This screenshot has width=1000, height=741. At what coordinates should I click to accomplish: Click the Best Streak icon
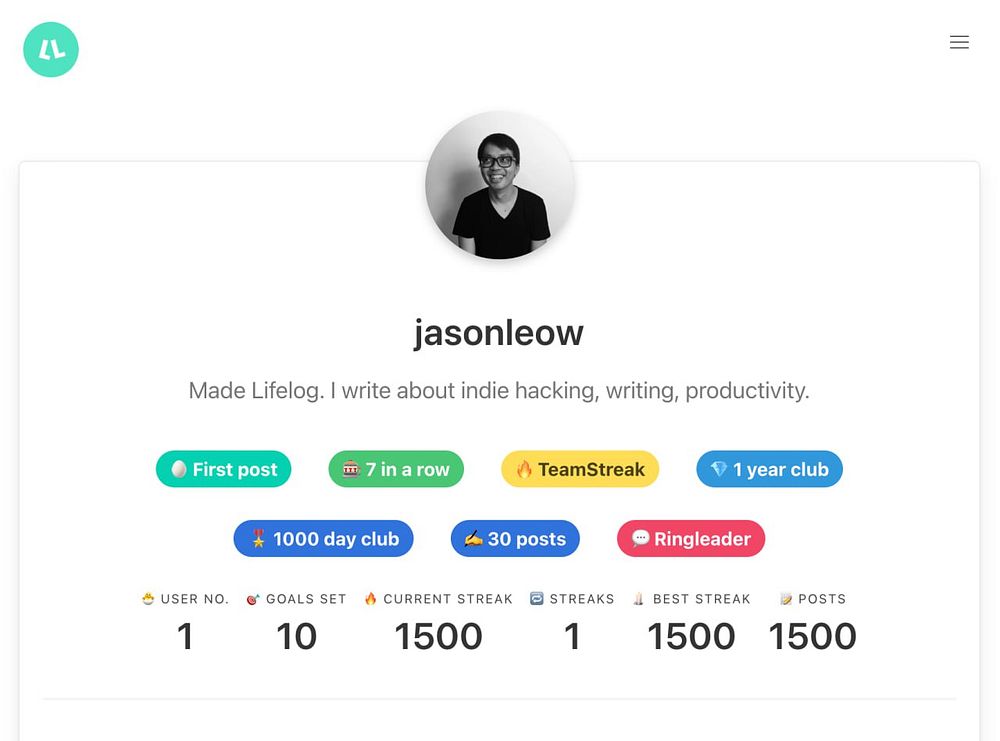pos(639,599)
